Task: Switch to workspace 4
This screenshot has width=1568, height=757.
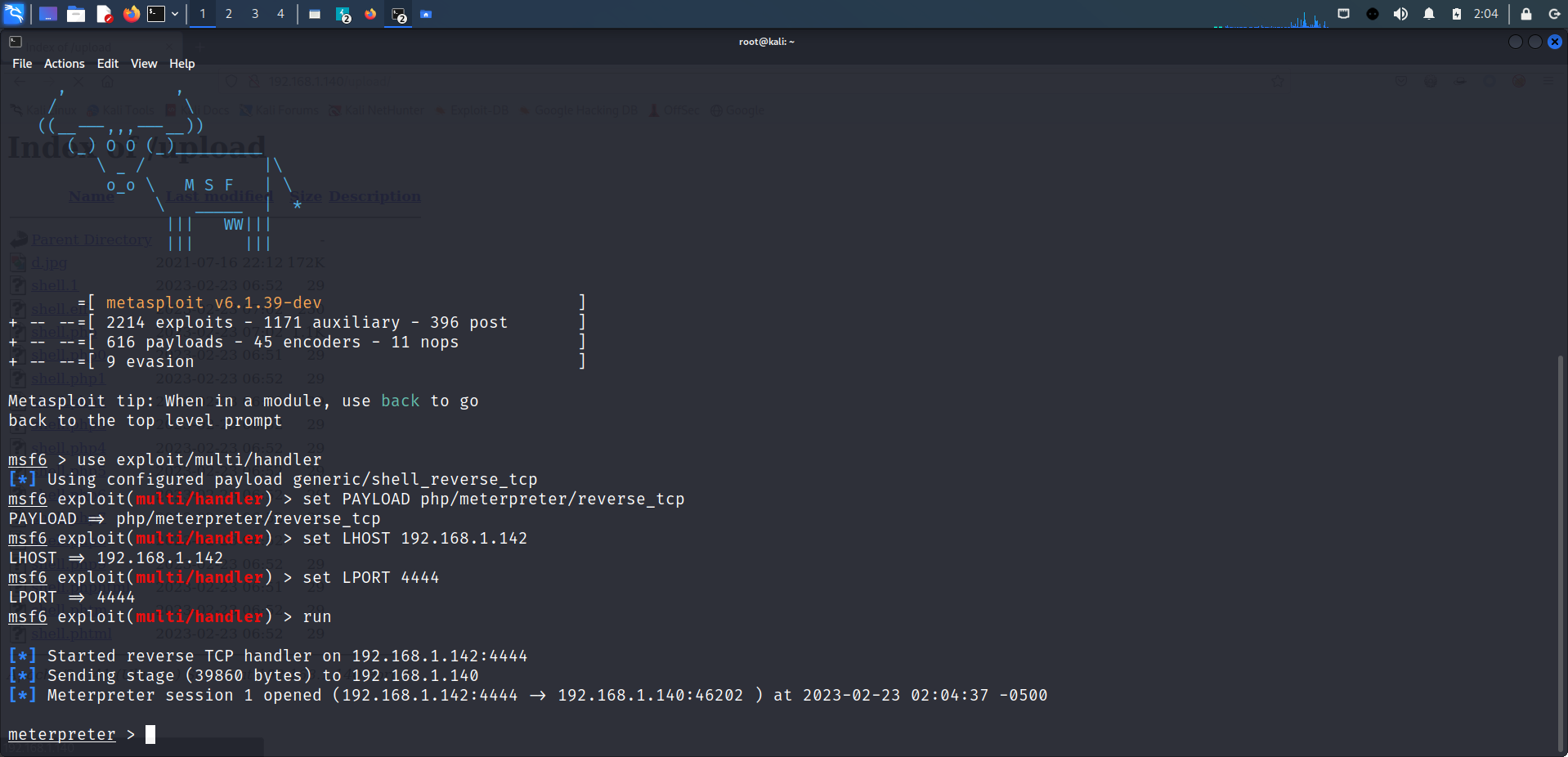Action: click(x=280, y=14)
